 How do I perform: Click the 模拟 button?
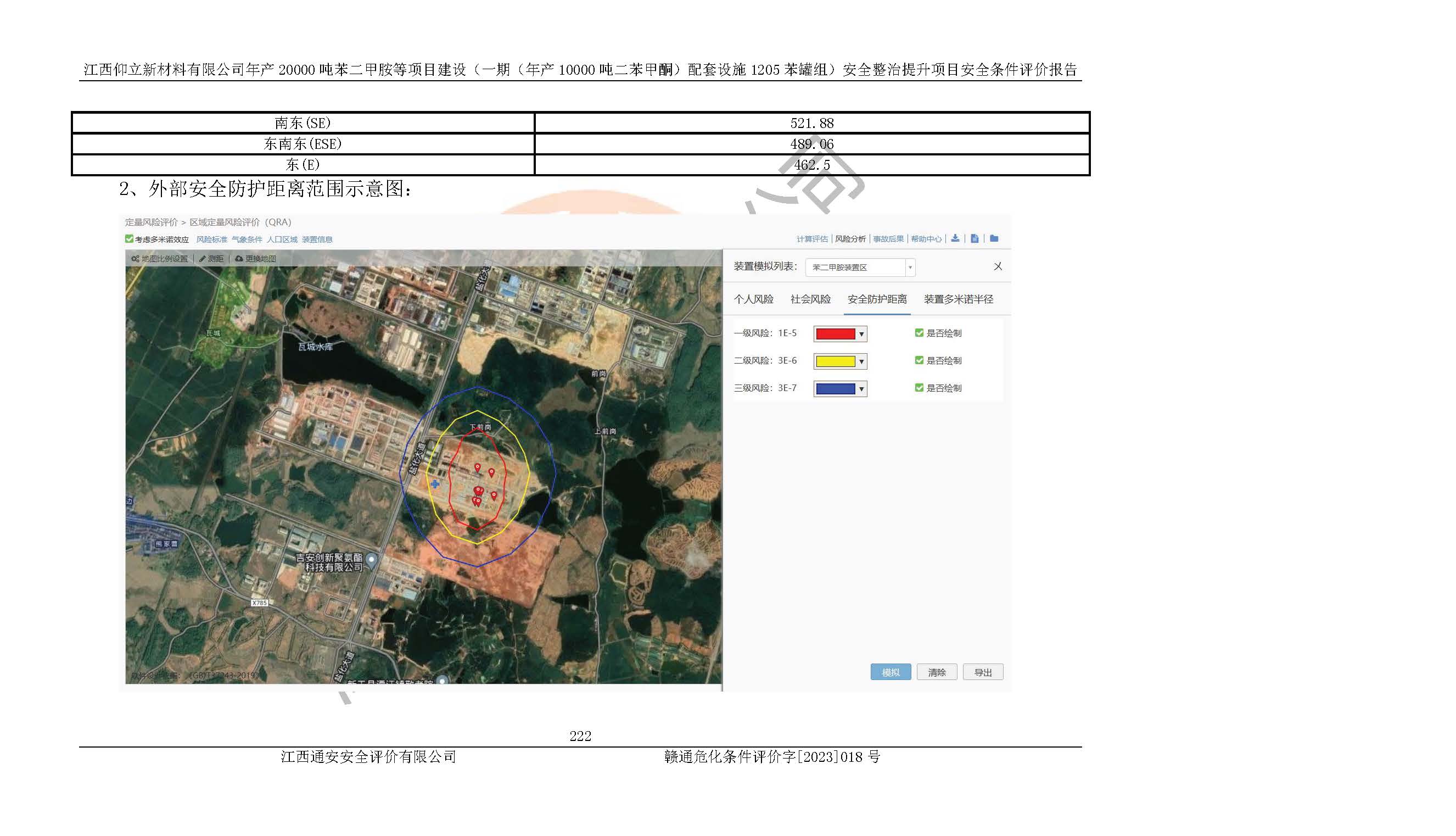point(890,672)
